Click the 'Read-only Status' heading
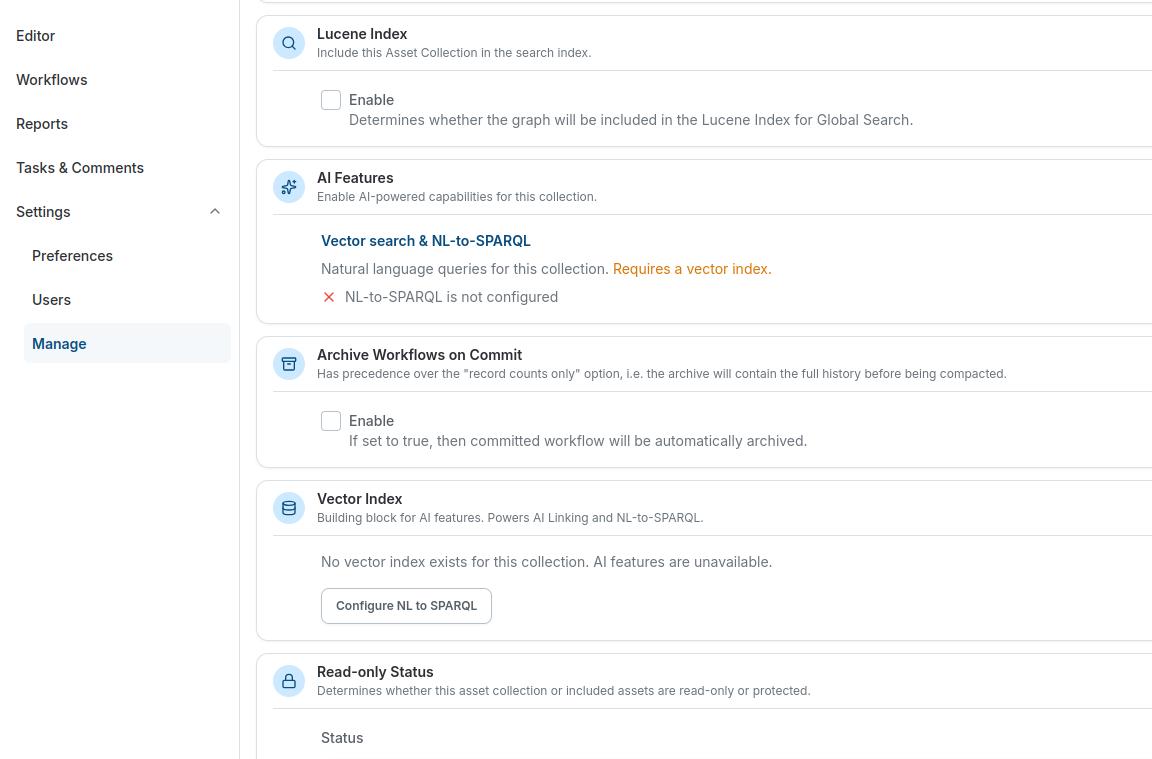This screenshot has width=1152, height=759. [x=375, y=672]
